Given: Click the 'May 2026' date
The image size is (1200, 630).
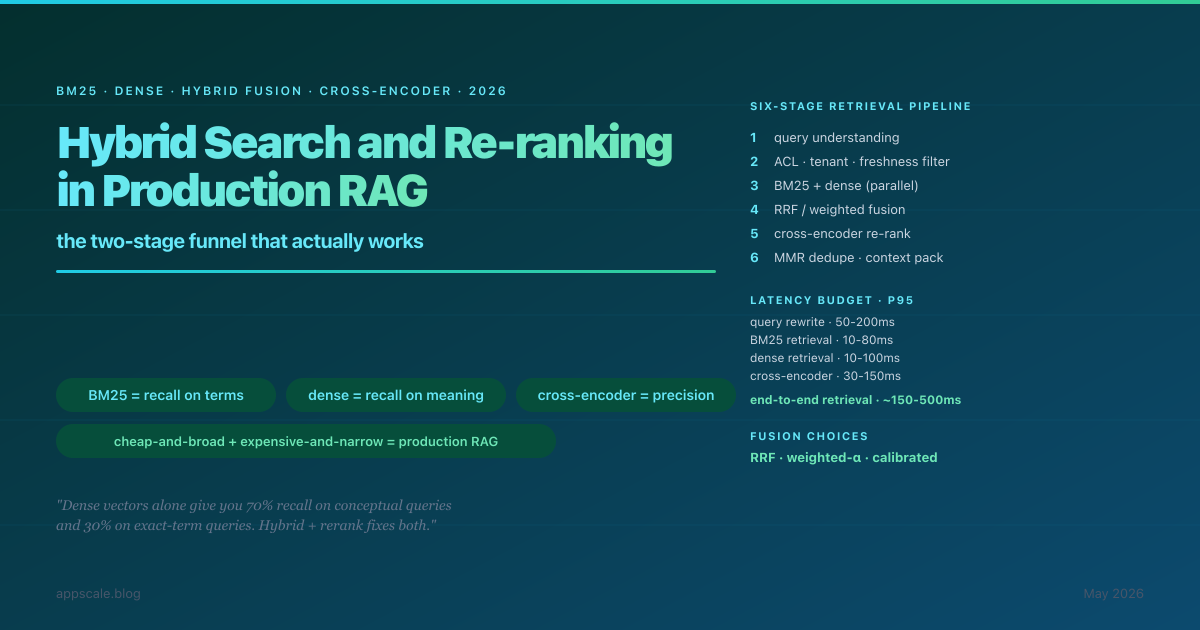Looking at the screenshot, I should coord(1113,594).
